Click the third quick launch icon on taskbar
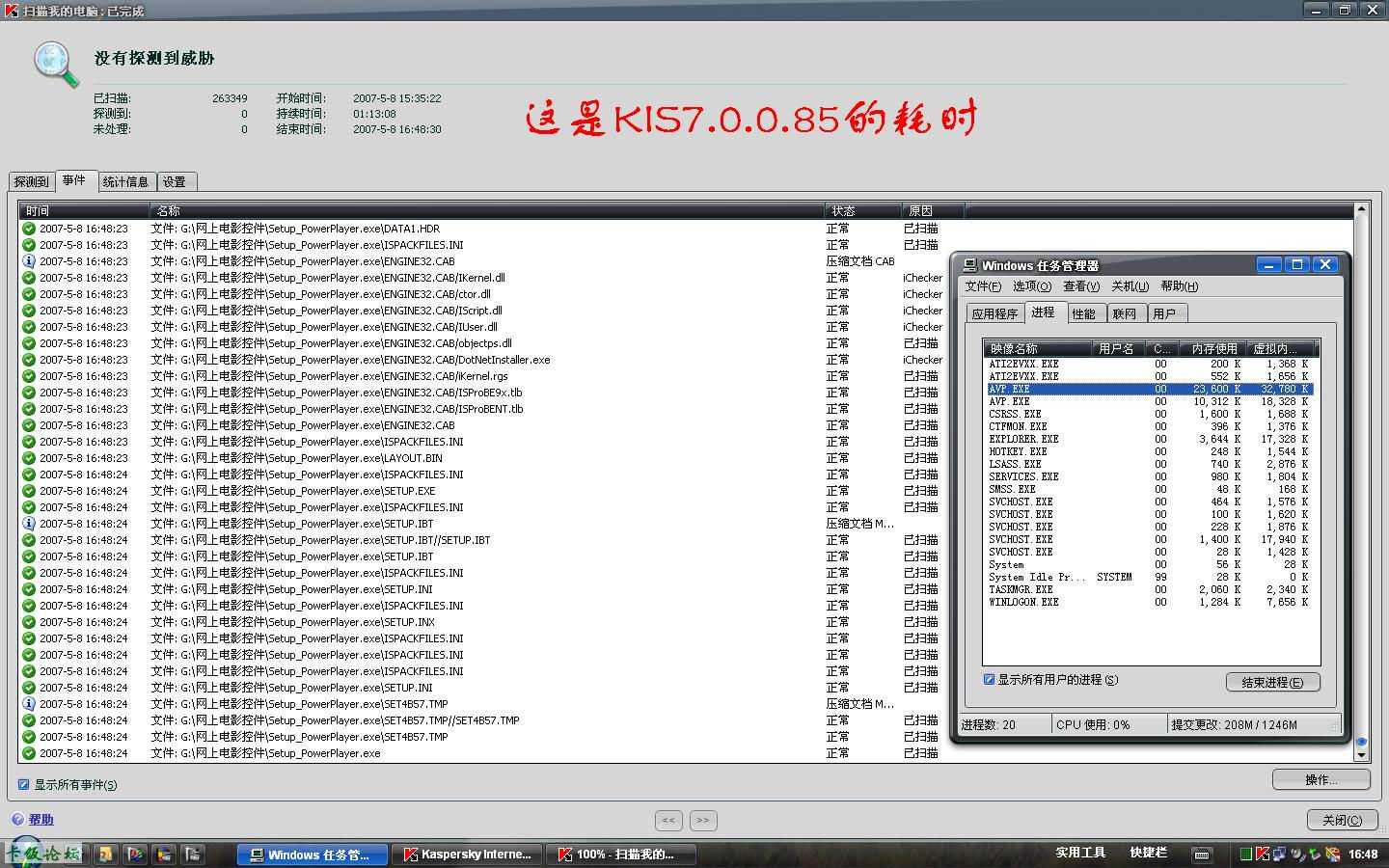 point(164,854)
